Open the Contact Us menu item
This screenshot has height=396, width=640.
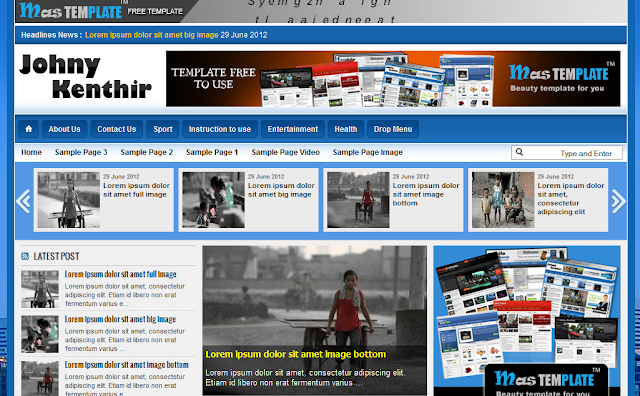(x=117, y=129)
